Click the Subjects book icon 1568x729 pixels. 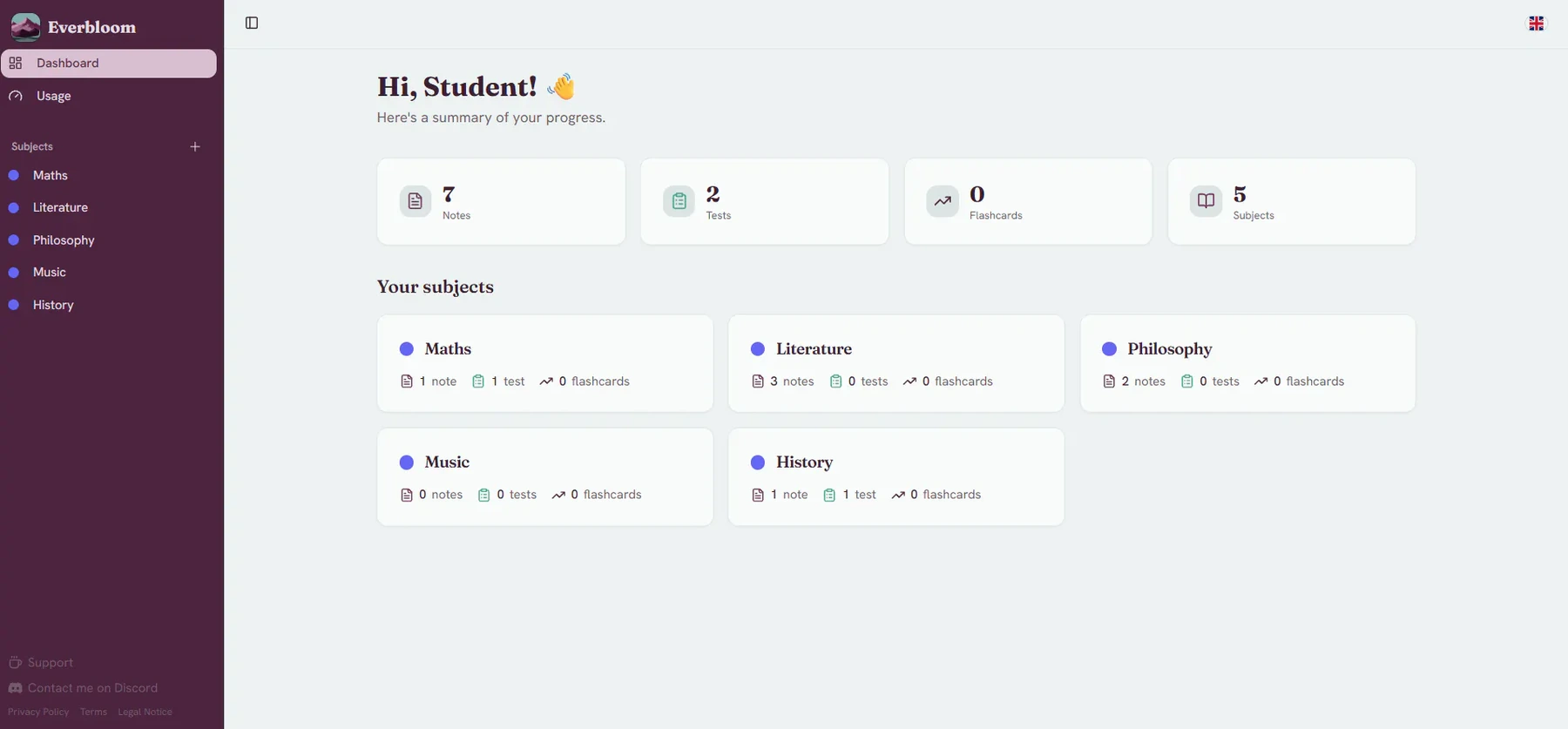(1206, 201)
